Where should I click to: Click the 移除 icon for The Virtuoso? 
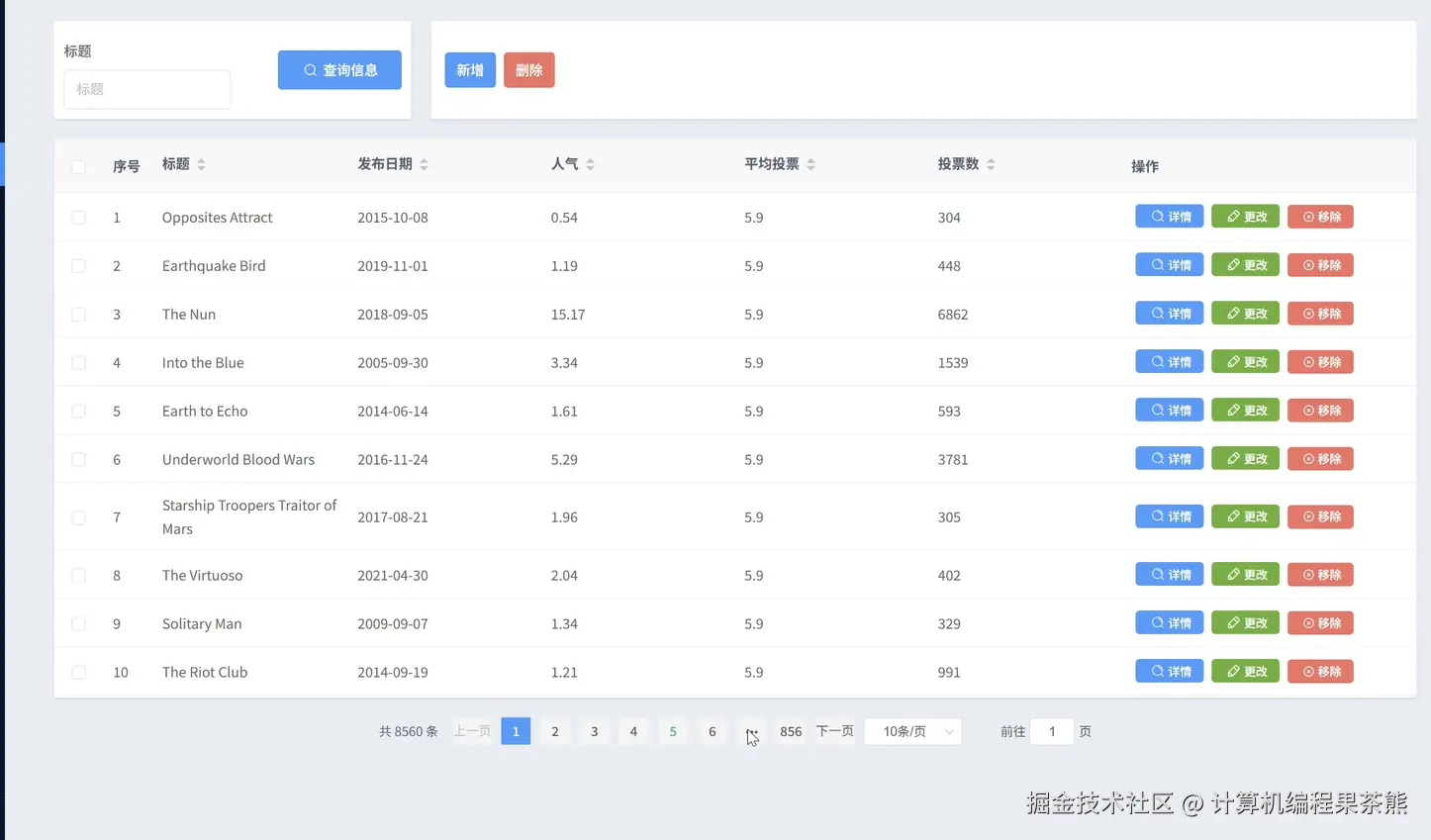pos(1308,574)
